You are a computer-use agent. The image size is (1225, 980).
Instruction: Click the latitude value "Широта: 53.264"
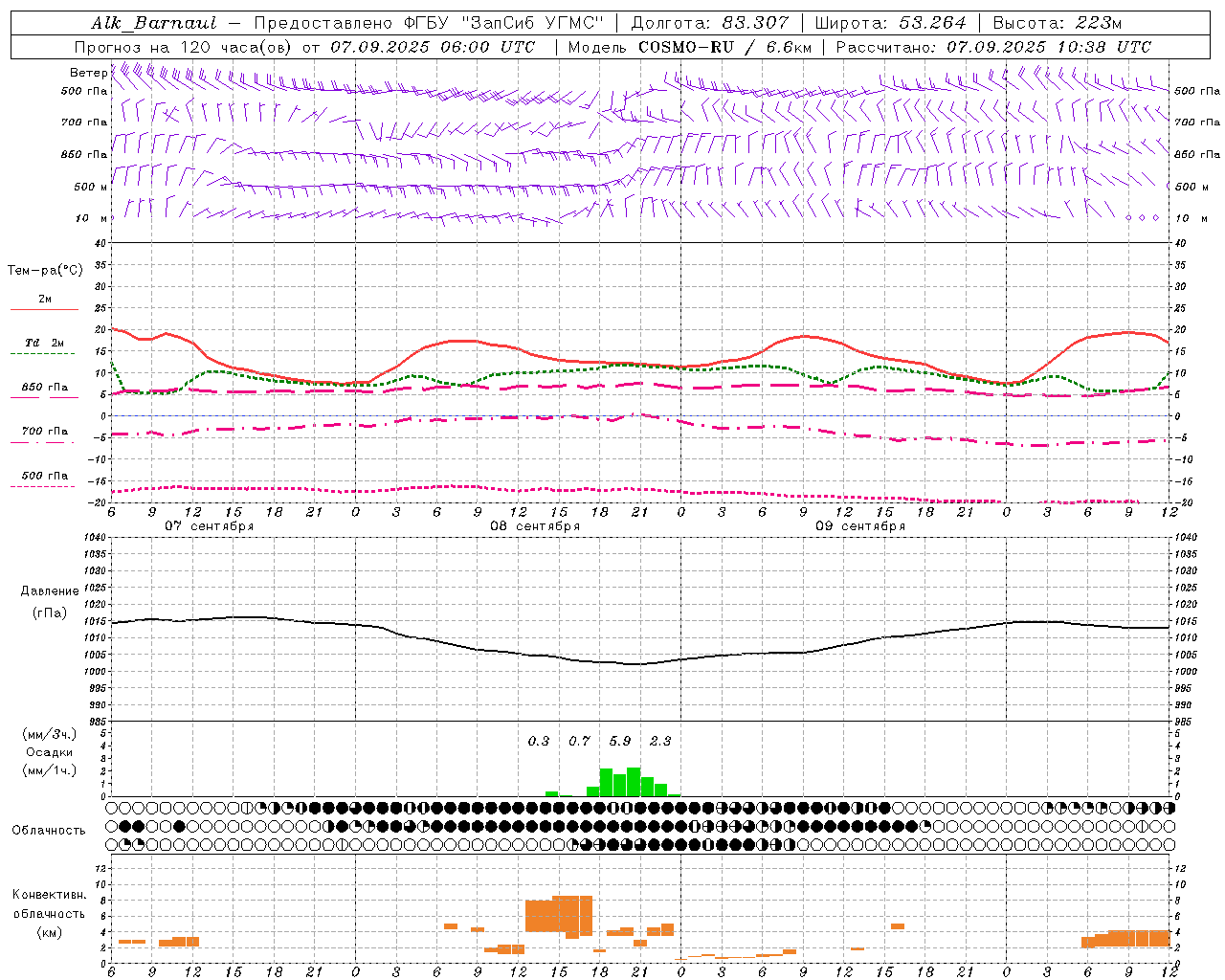[x=890, y=23]
